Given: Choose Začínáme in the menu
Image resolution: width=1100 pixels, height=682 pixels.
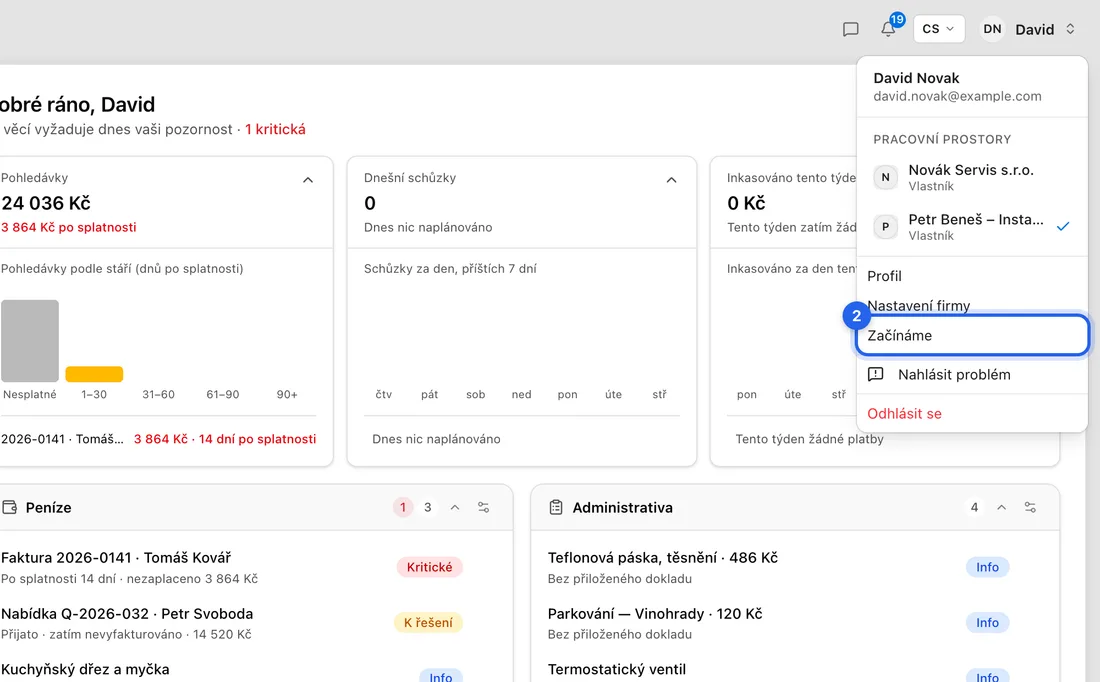Looking at the screenshot, I should [972, 335].
